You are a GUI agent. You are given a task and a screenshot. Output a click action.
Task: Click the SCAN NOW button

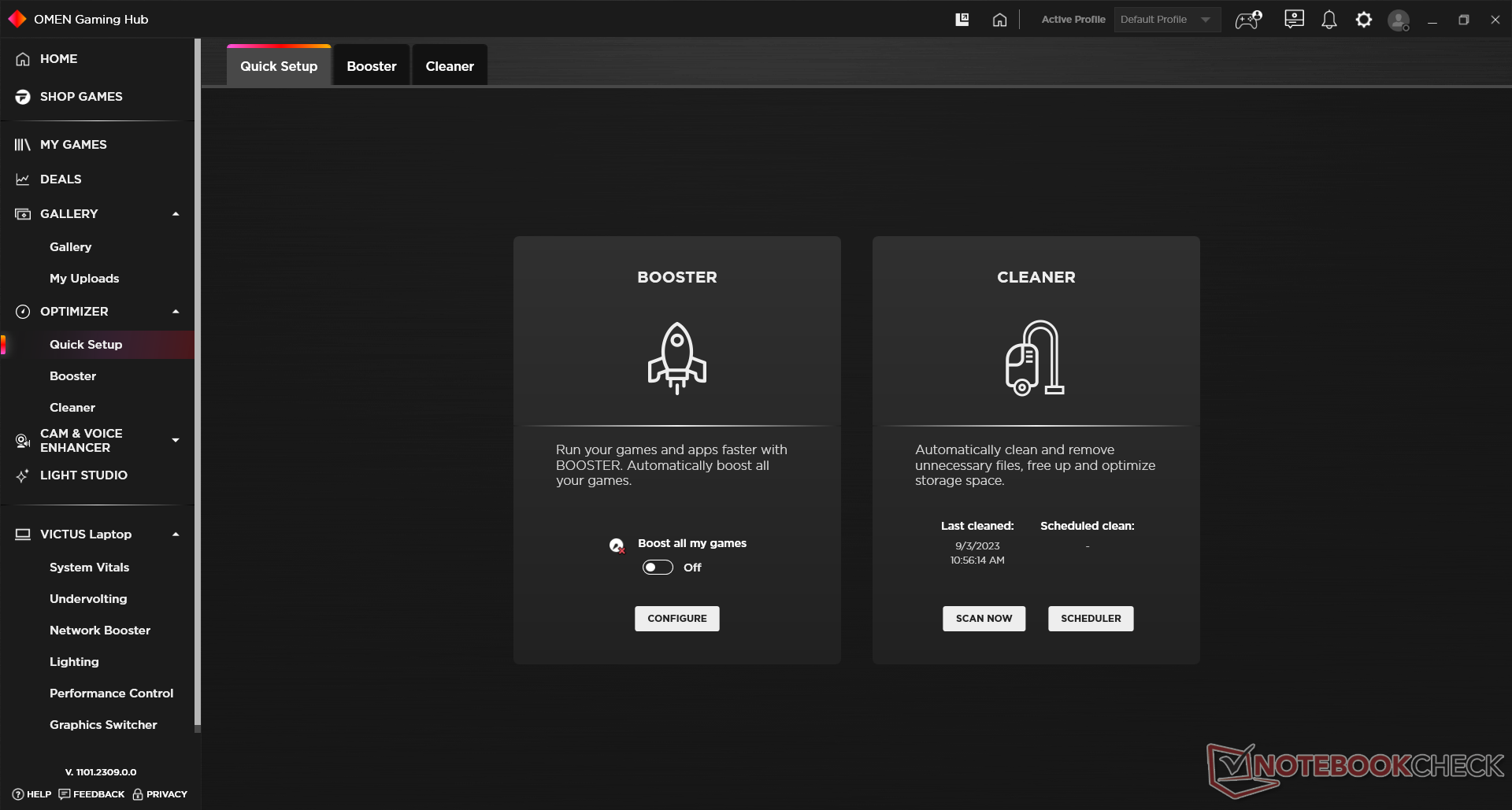click(x=984, y=619)
